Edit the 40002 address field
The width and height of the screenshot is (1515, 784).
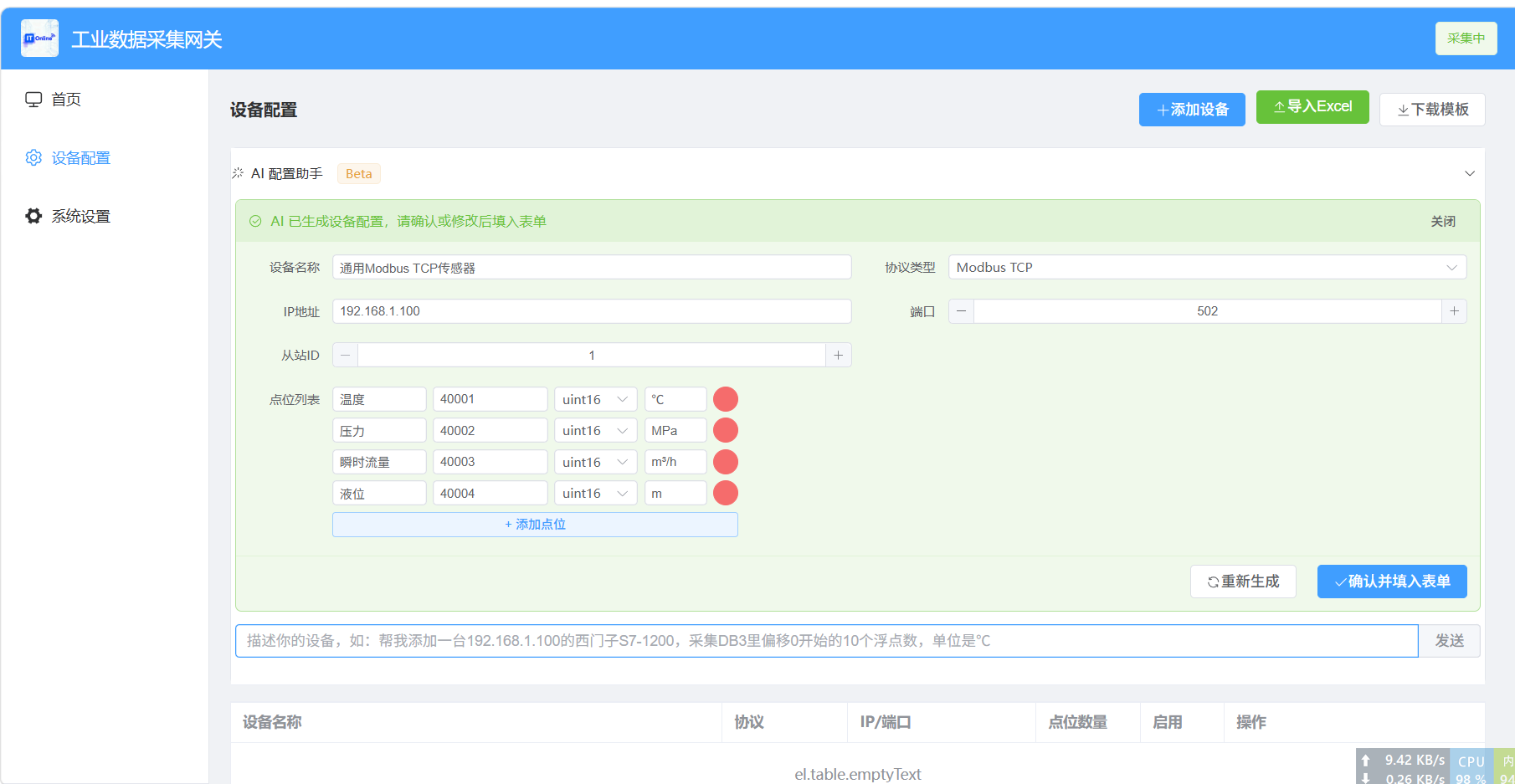coord(490,431)
